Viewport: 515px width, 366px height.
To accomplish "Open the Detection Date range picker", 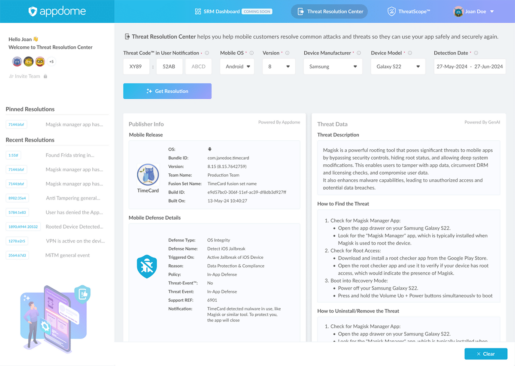I will [470, 67].
